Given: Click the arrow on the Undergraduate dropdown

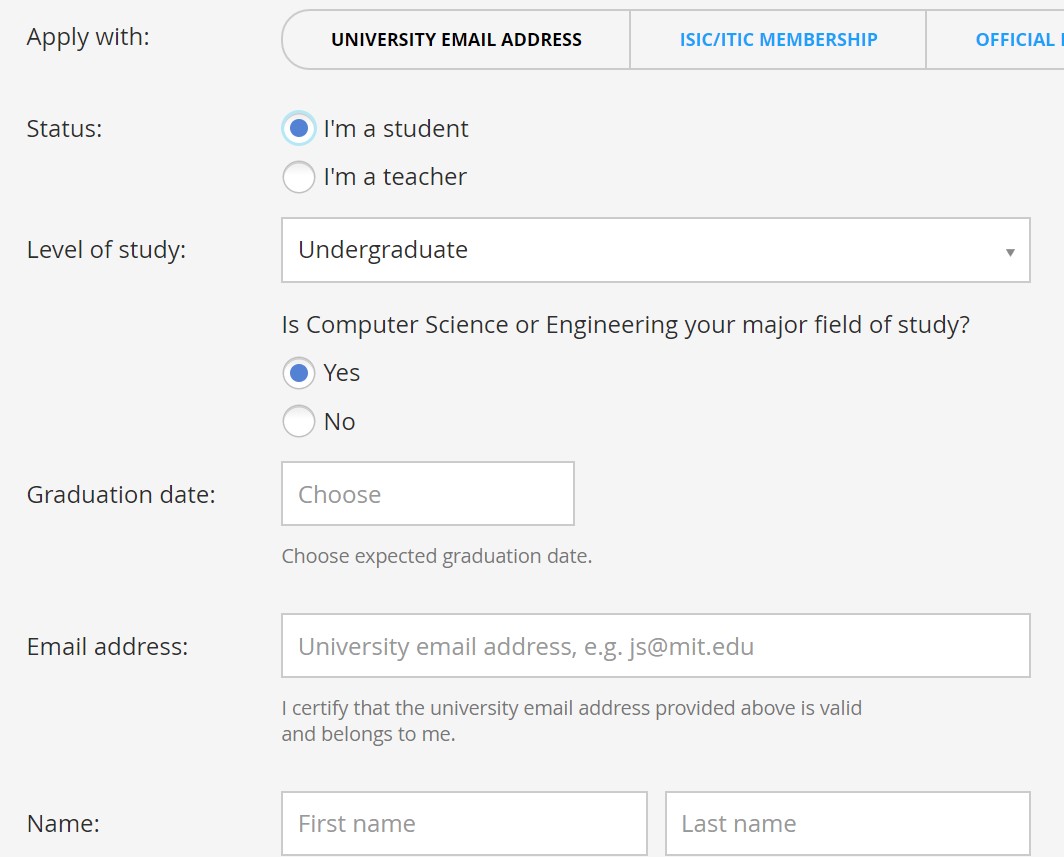Looking at the screenshot, I should pyautogui.click(x=1010, y=251).
